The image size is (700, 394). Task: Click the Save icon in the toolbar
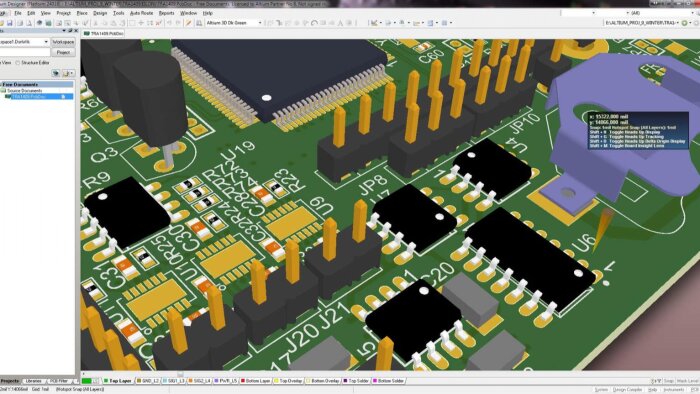9,23
